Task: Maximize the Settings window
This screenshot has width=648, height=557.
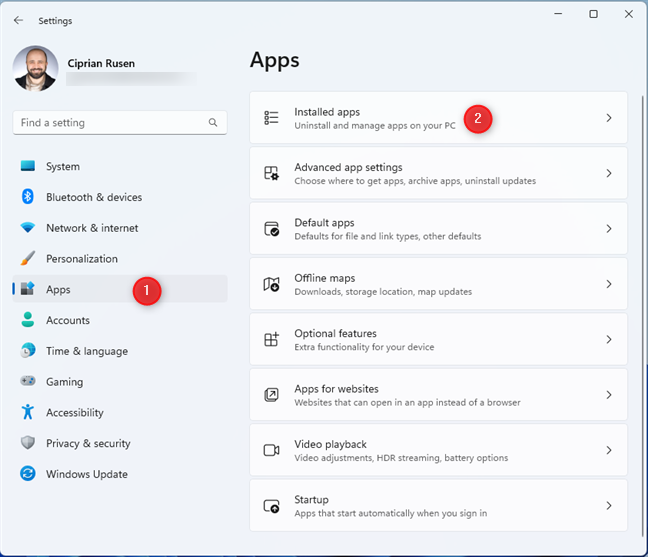Action: (593, 14)
